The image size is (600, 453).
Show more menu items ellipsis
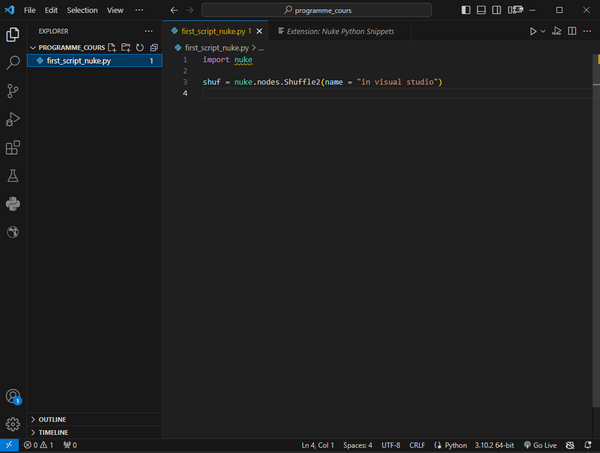point(139,10)
